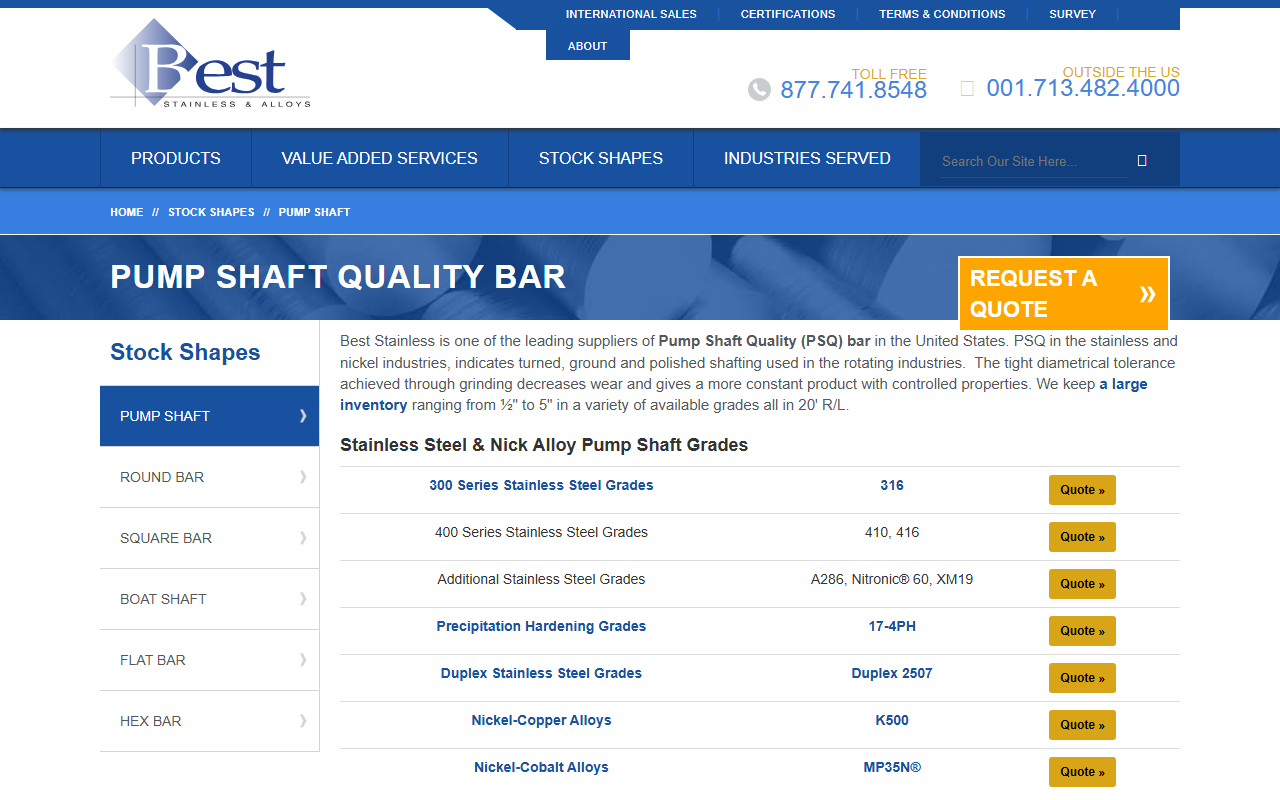Image resolution: width=1280 pixels, height=800 pixels.
Task: Click Quote for Nickel-Cobalt Alloys row
Action: [1082, 772]
